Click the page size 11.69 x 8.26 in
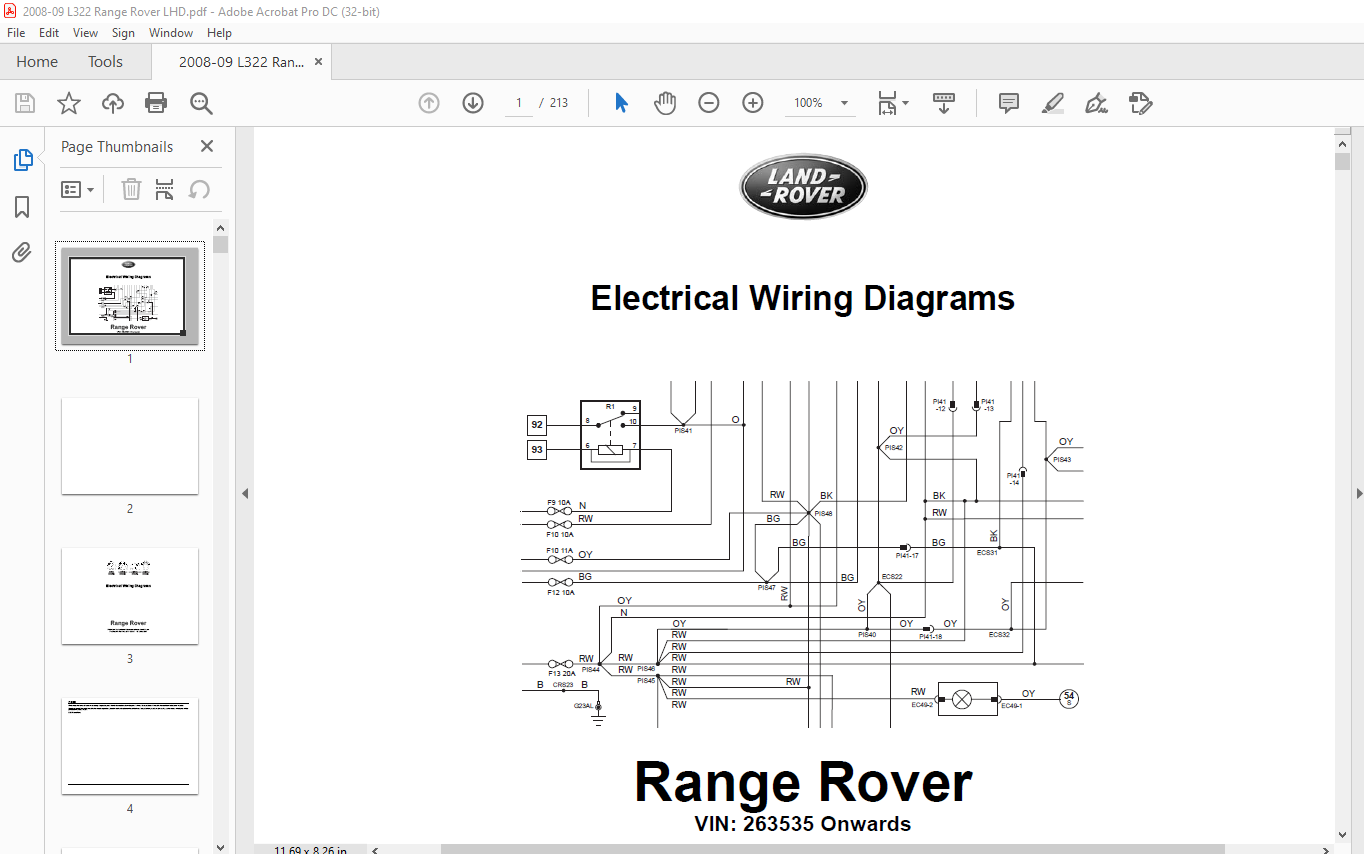This screenshot has height=854, width=1364. pos(311,850)
